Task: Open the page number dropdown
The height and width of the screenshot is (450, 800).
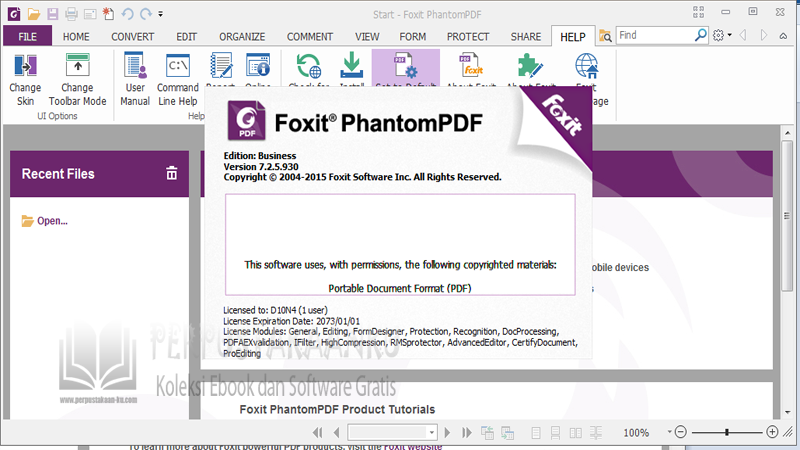Action: pos(432,433)
